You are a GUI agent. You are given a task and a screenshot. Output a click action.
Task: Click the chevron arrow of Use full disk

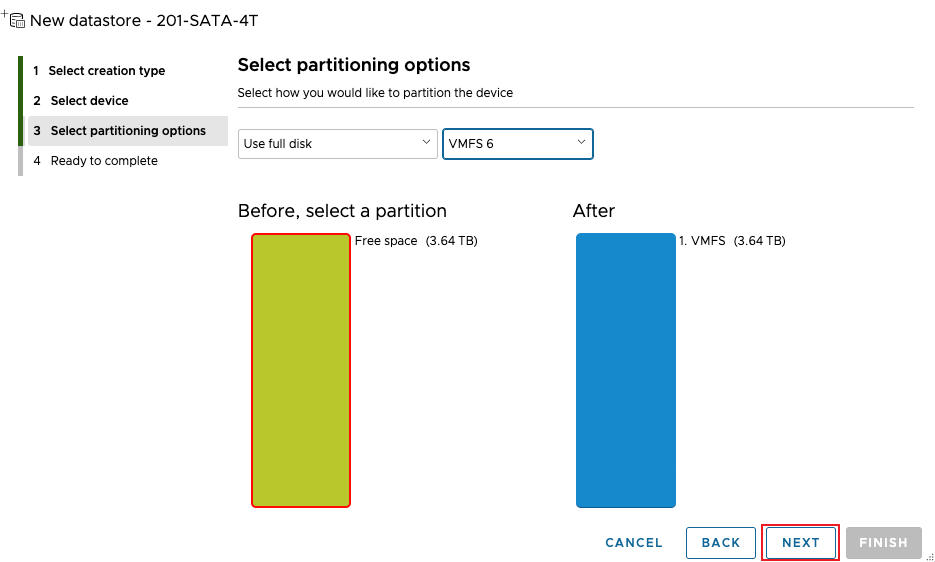point(426,142)
